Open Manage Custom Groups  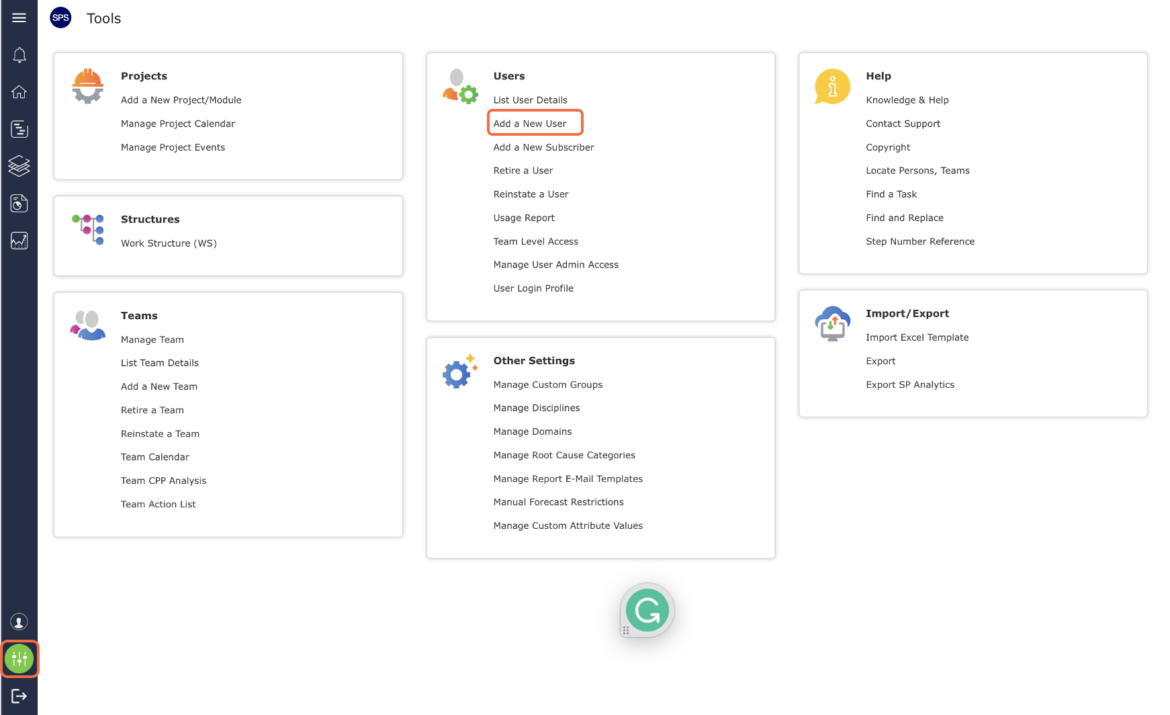click(x=548, y=384)
